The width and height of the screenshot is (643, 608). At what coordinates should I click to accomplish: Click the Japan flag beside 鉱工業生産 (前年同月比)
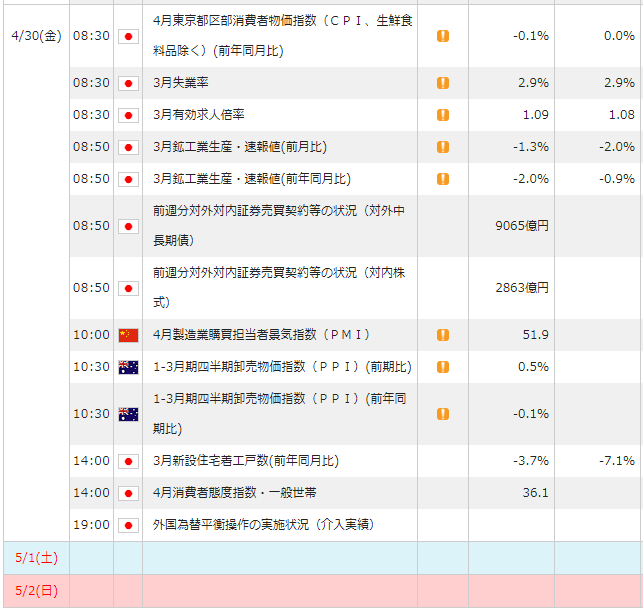128,180
